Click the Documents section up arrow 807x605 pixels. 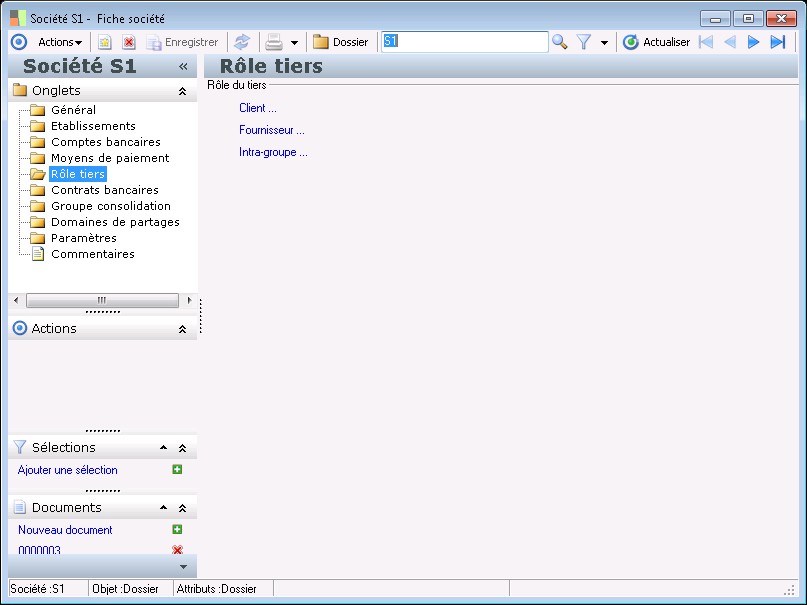tap(163, 508)
